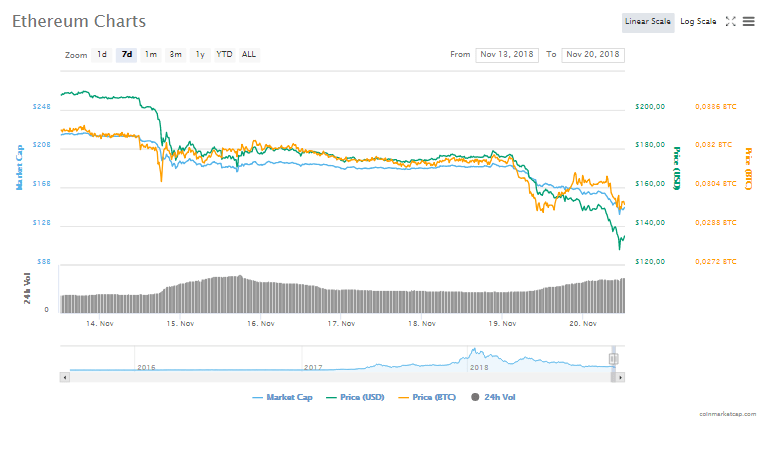Image resolution: width=768 pixels, height=453 pixels.
Task: Set zoom range to ALL
Action: point(249,54)
